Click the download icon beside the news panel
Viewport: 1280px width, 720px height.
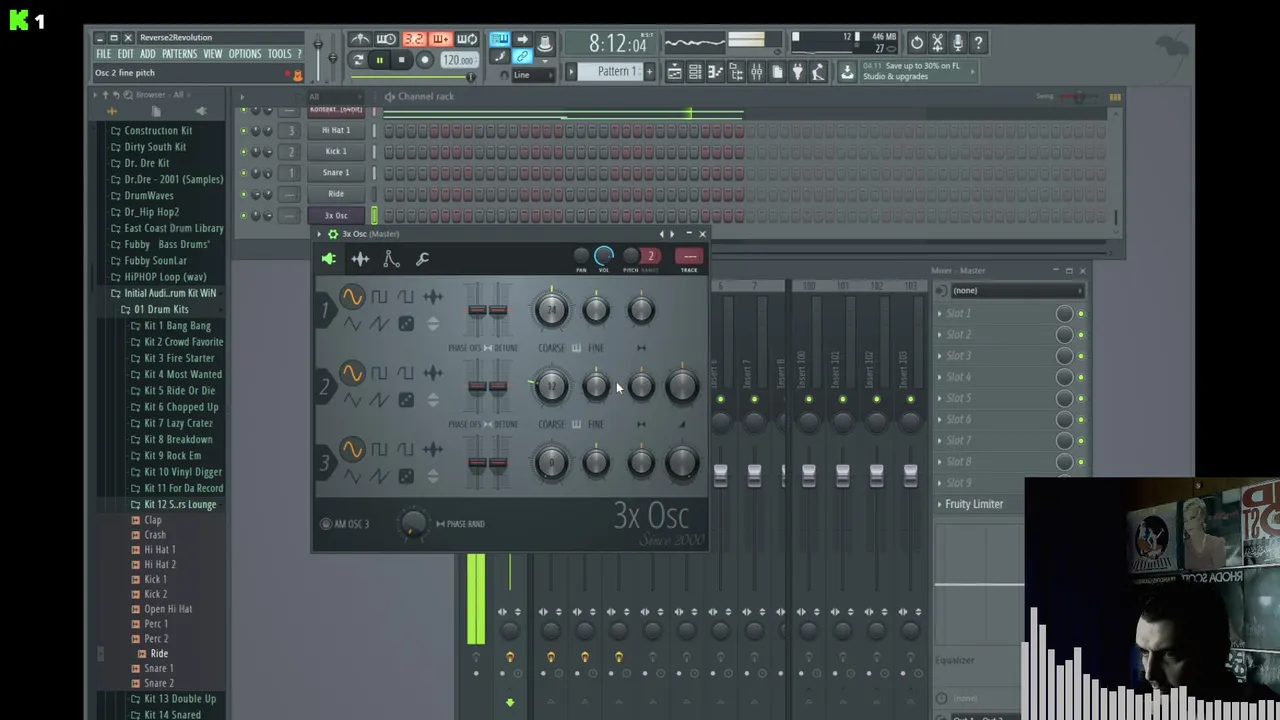847,72
